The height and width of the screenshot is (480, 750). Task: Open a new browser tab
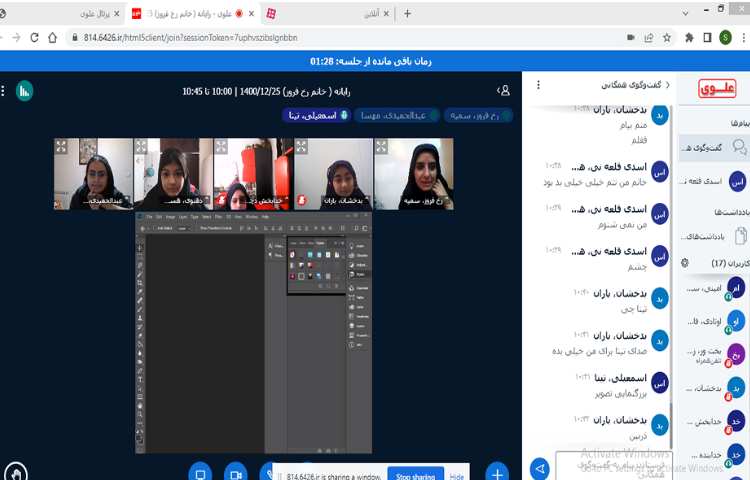tap(408, 14)
